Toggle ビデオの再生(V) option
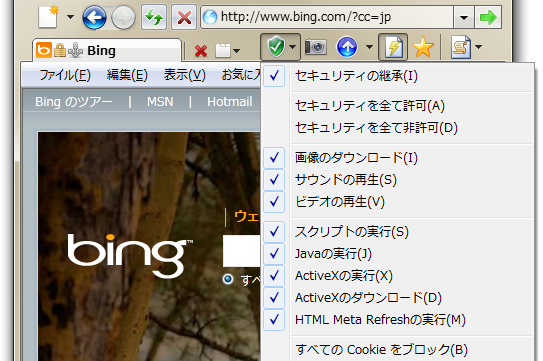Viewport: 543px width, 361px height. coord(398,202)
